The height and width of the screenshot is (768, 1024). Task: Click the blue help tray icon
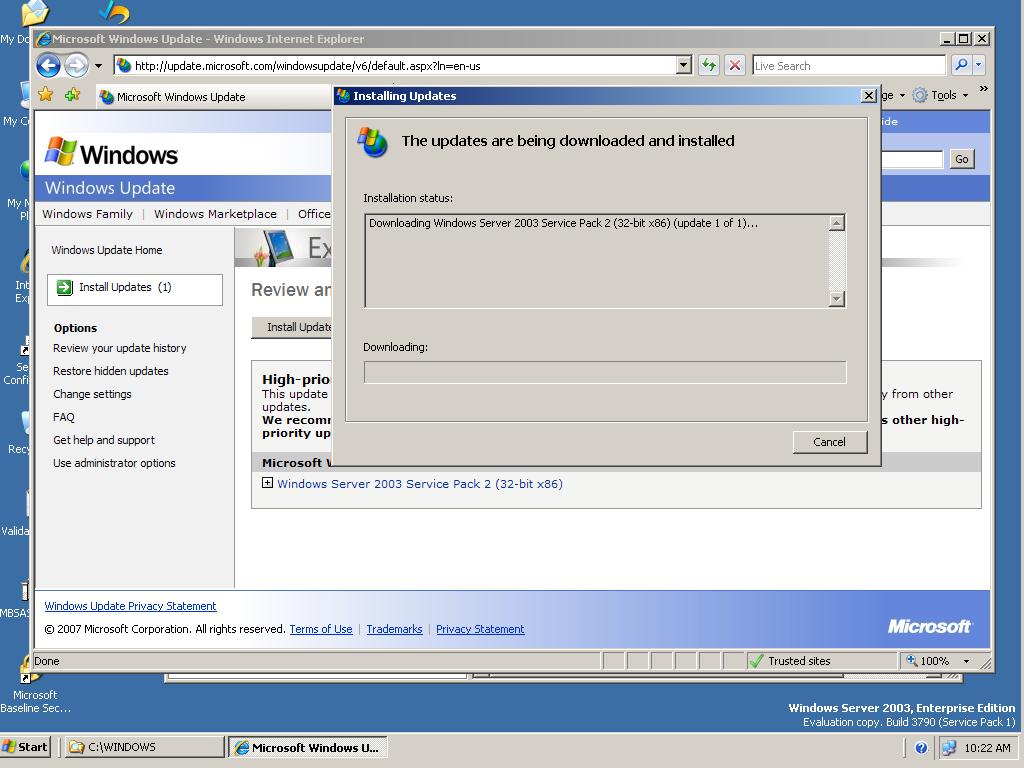[x=921, y=748]
